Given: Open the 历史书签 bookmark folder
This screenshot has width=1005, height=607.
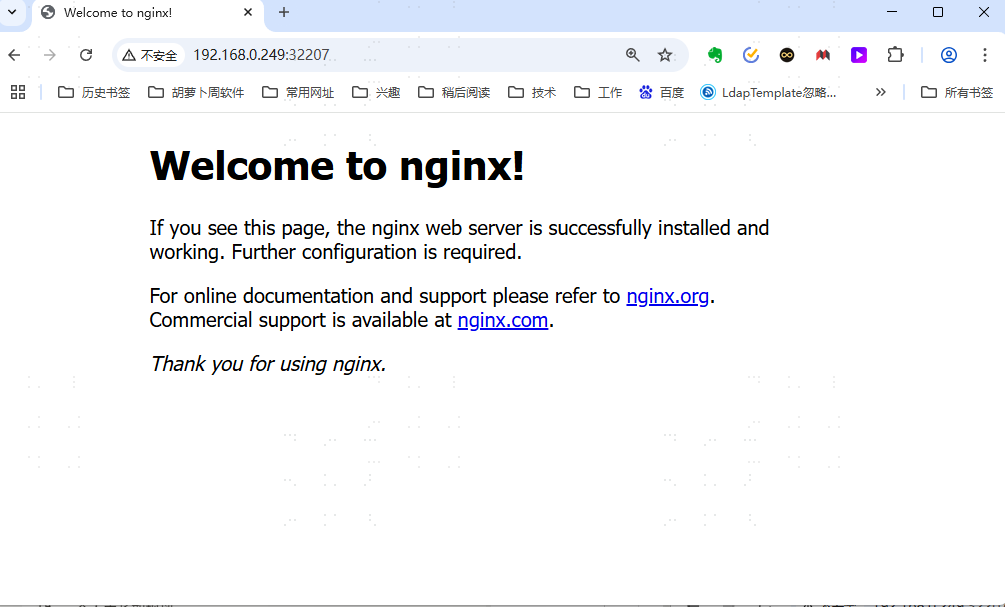Looking at the screenshot, I should pyautogui.click(x=94, y=92).
